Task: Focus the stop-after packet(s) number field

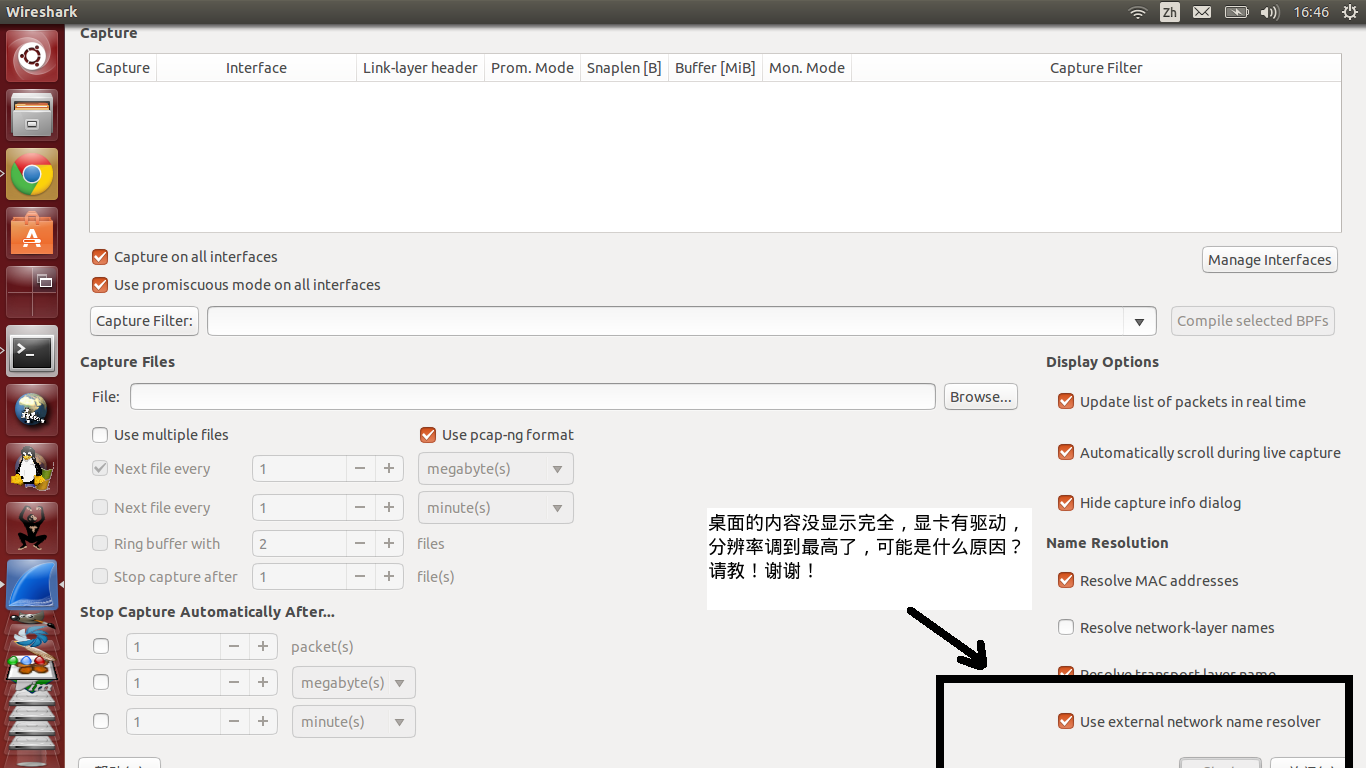Action: (174, 647)
